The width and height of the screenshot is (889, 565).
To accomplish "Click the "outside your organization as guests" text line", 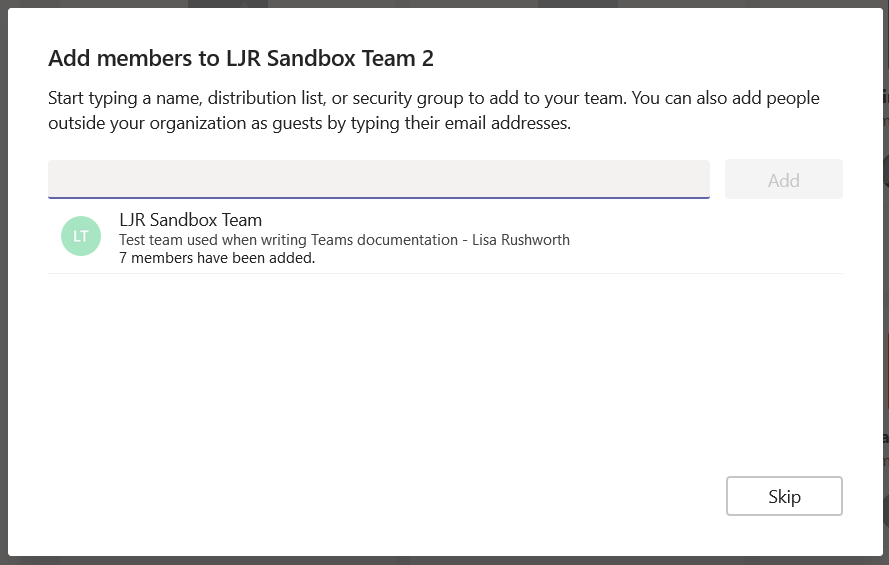I will [310, 123].
